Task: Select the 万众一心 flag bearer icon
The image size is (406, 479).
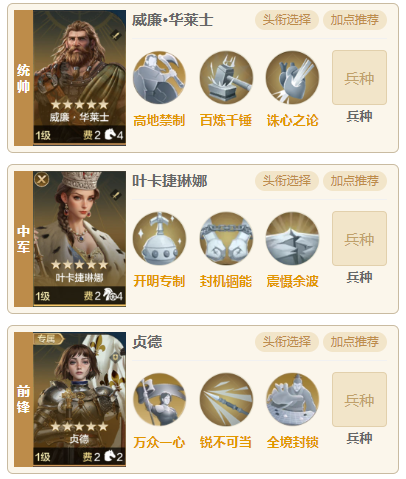Action: click(x=159, y=399)
